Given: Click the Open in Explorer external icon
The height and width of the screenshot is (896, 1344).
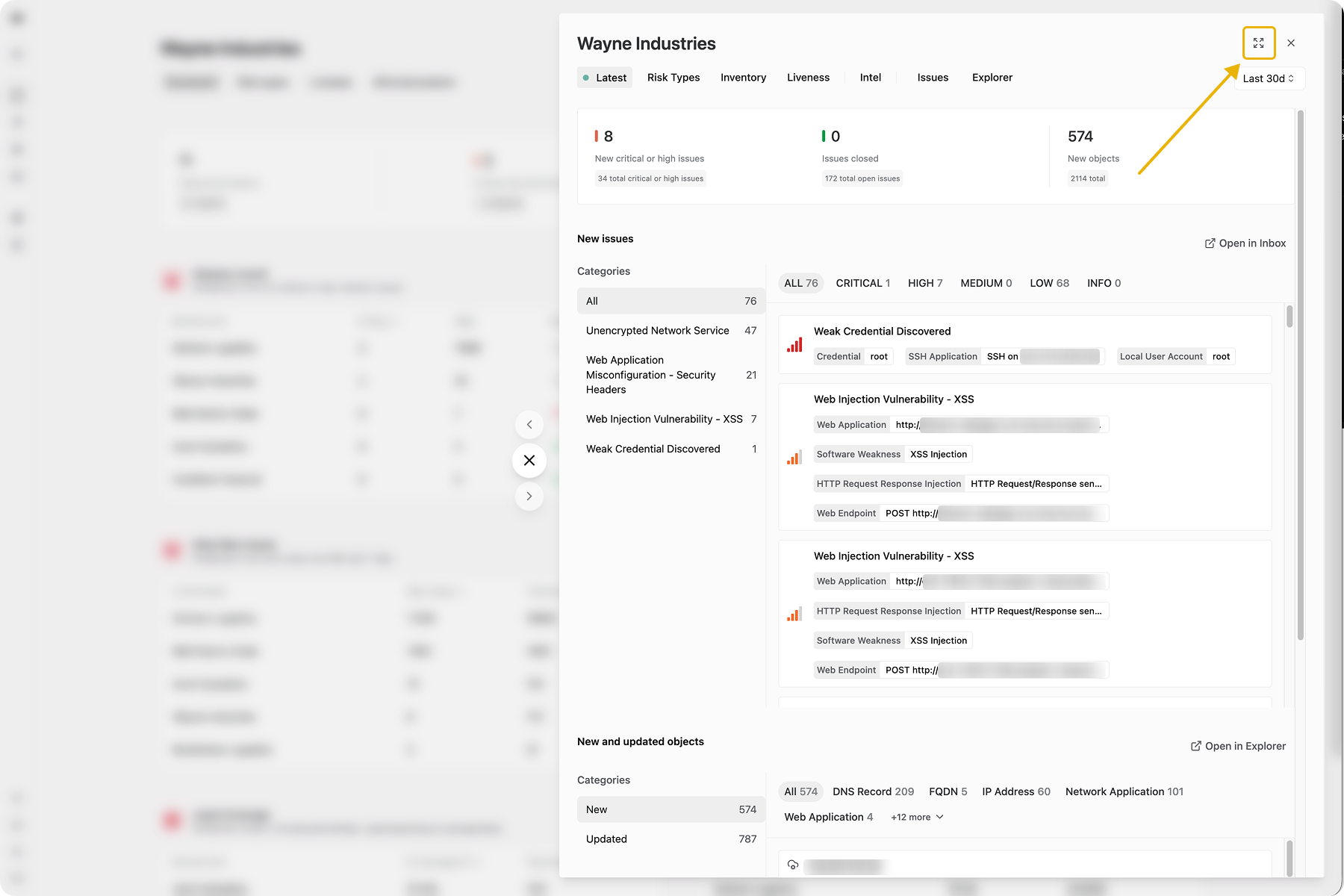Looking at the screenshot, I should tap(1195, 746).
